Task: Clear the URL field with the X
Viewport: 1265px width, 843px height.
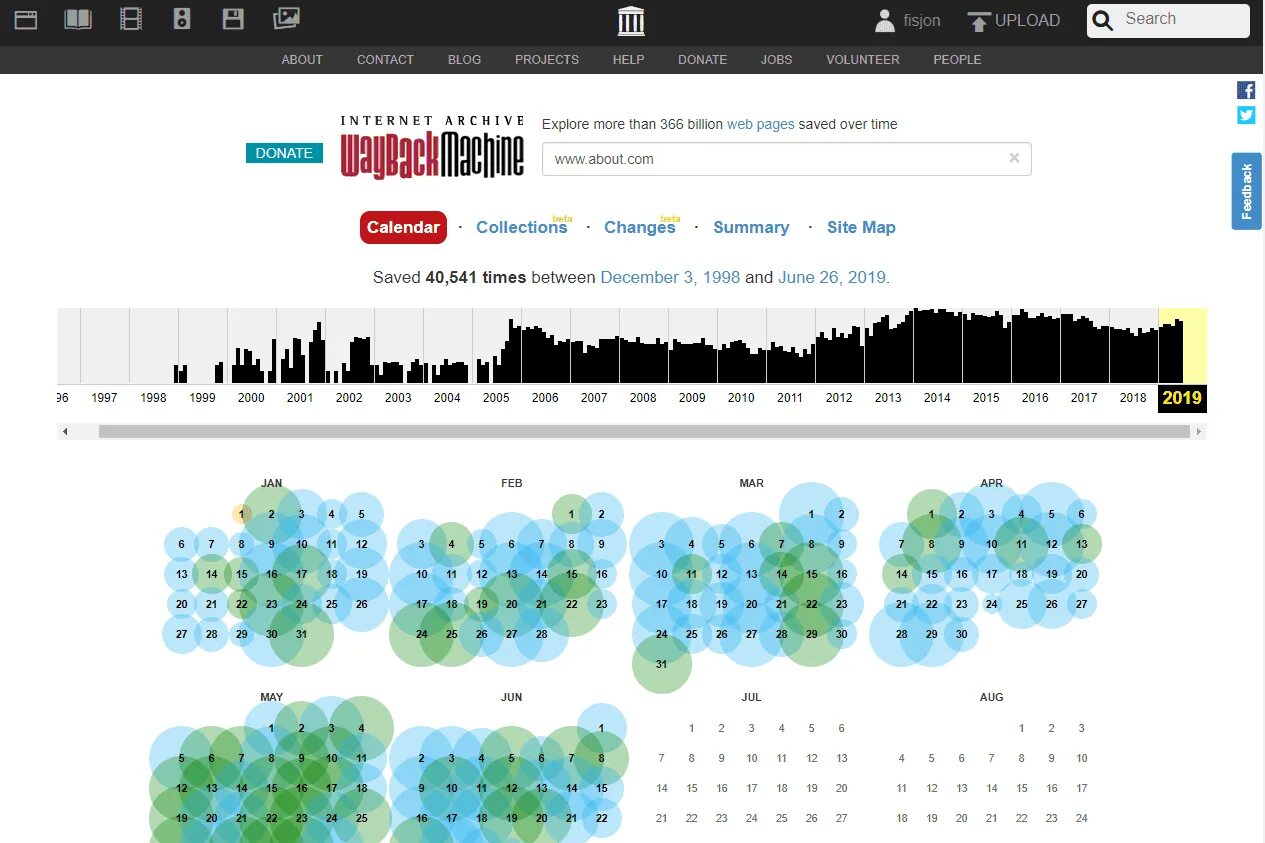Action: [x=1014, y=158]
